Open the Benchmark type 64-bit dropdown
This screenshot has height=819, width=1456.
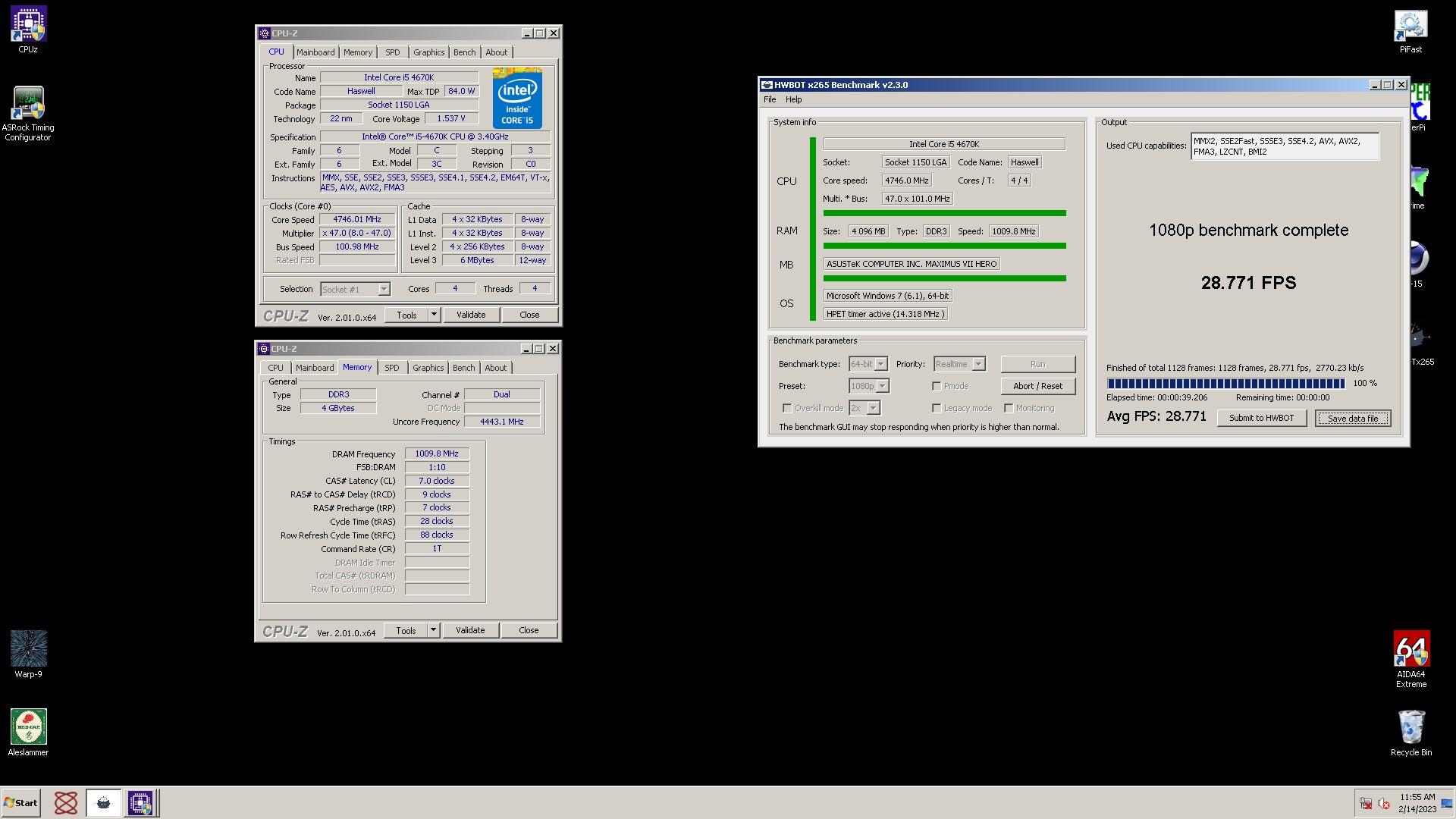click(x=881, y=364)
